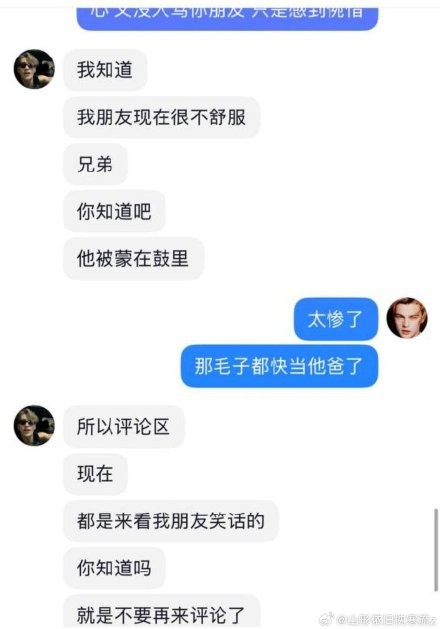
Task: Tap the 现在 message bubble
Action: [95, 474]
